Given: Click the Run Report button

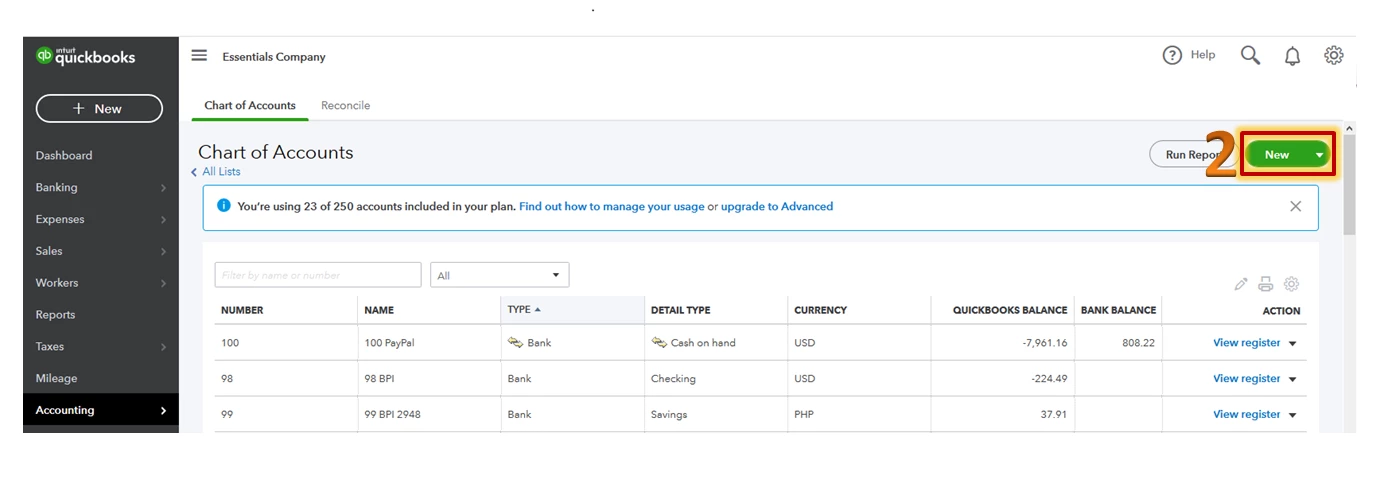Looking at the screenshot, I should point(1194,154).
